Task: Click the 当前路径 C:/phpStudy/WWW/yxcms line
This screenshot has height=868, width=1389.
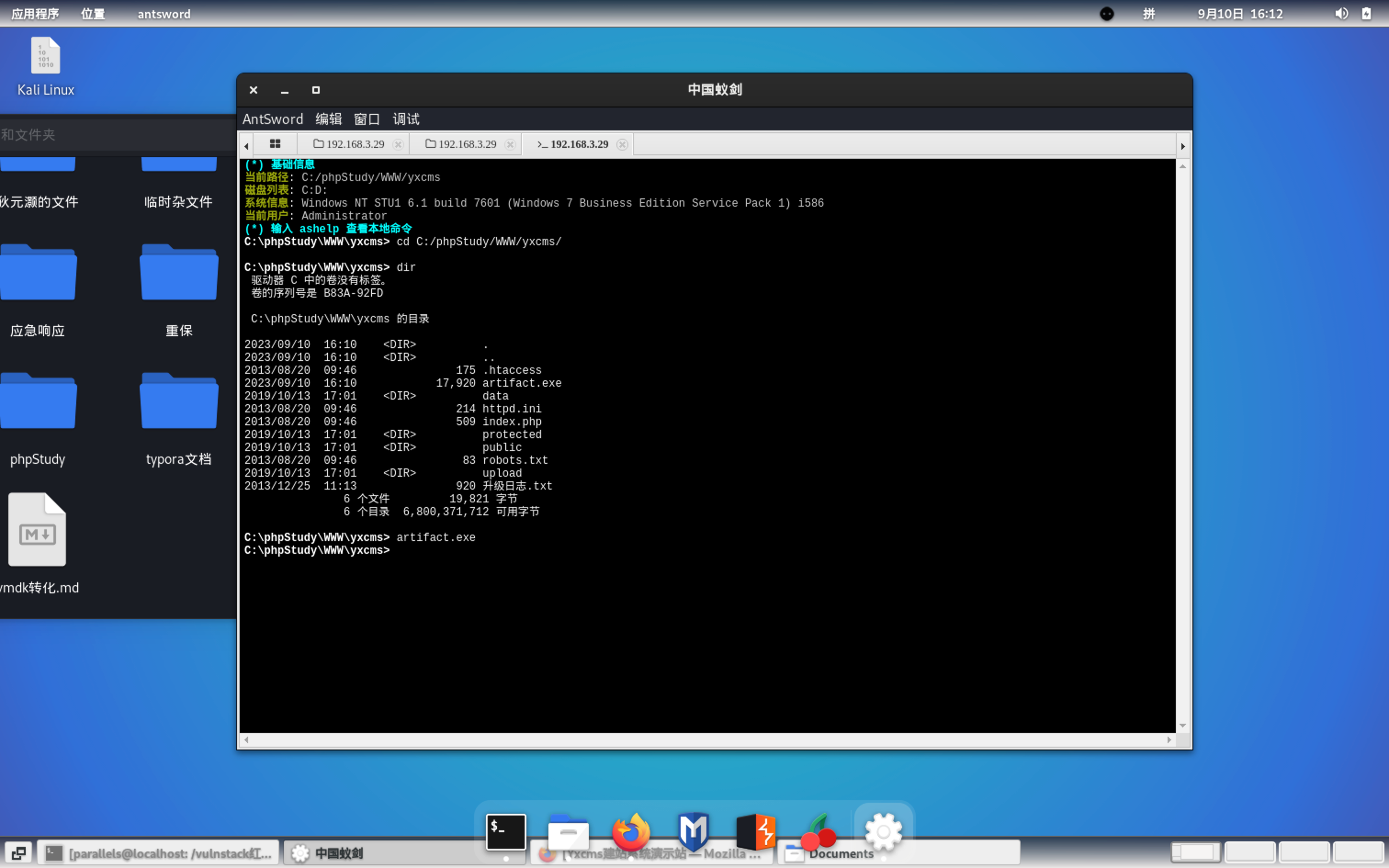Action: click(343, 177)
